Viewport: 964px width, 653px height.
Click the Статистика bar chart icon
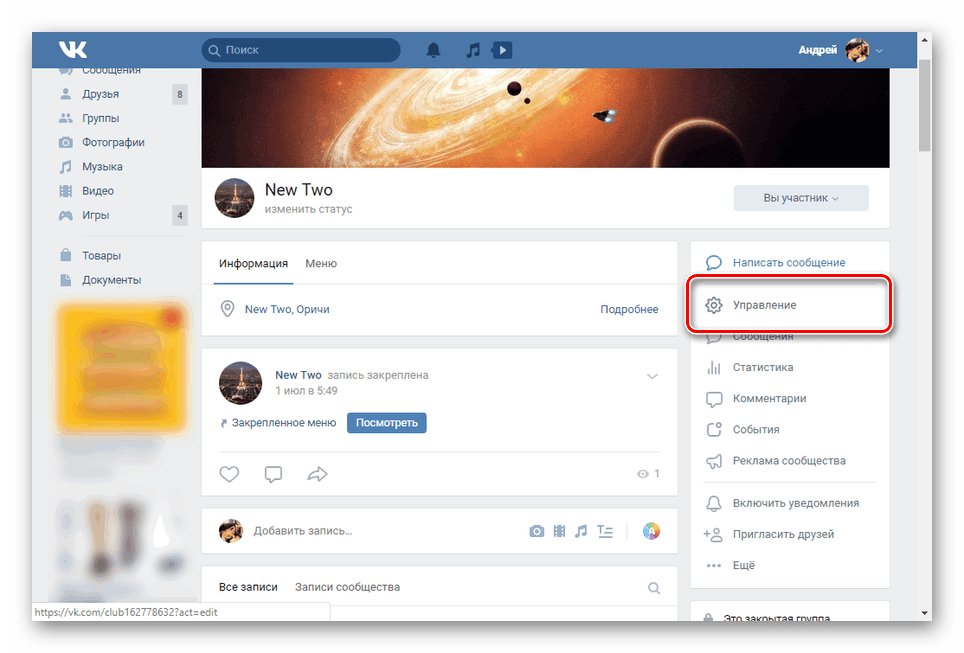click(x=714, y=368)
